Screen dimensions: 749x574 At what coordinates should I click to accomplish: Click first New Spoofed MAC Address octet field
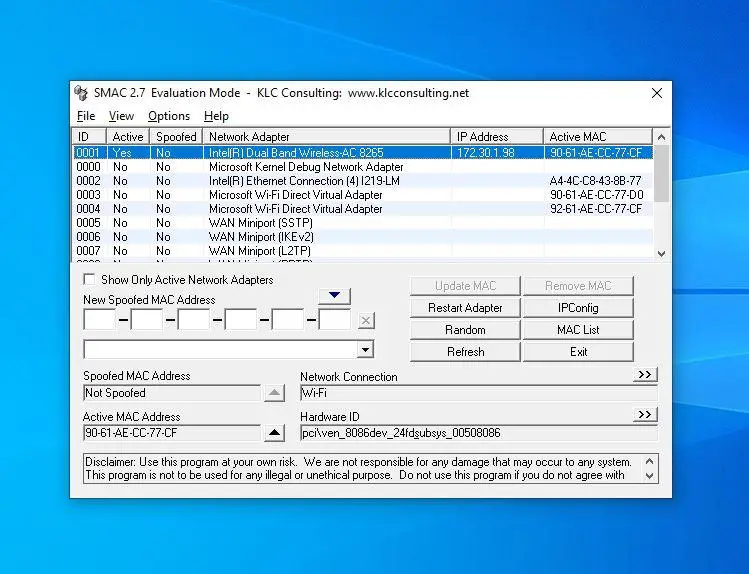(100, 320)
